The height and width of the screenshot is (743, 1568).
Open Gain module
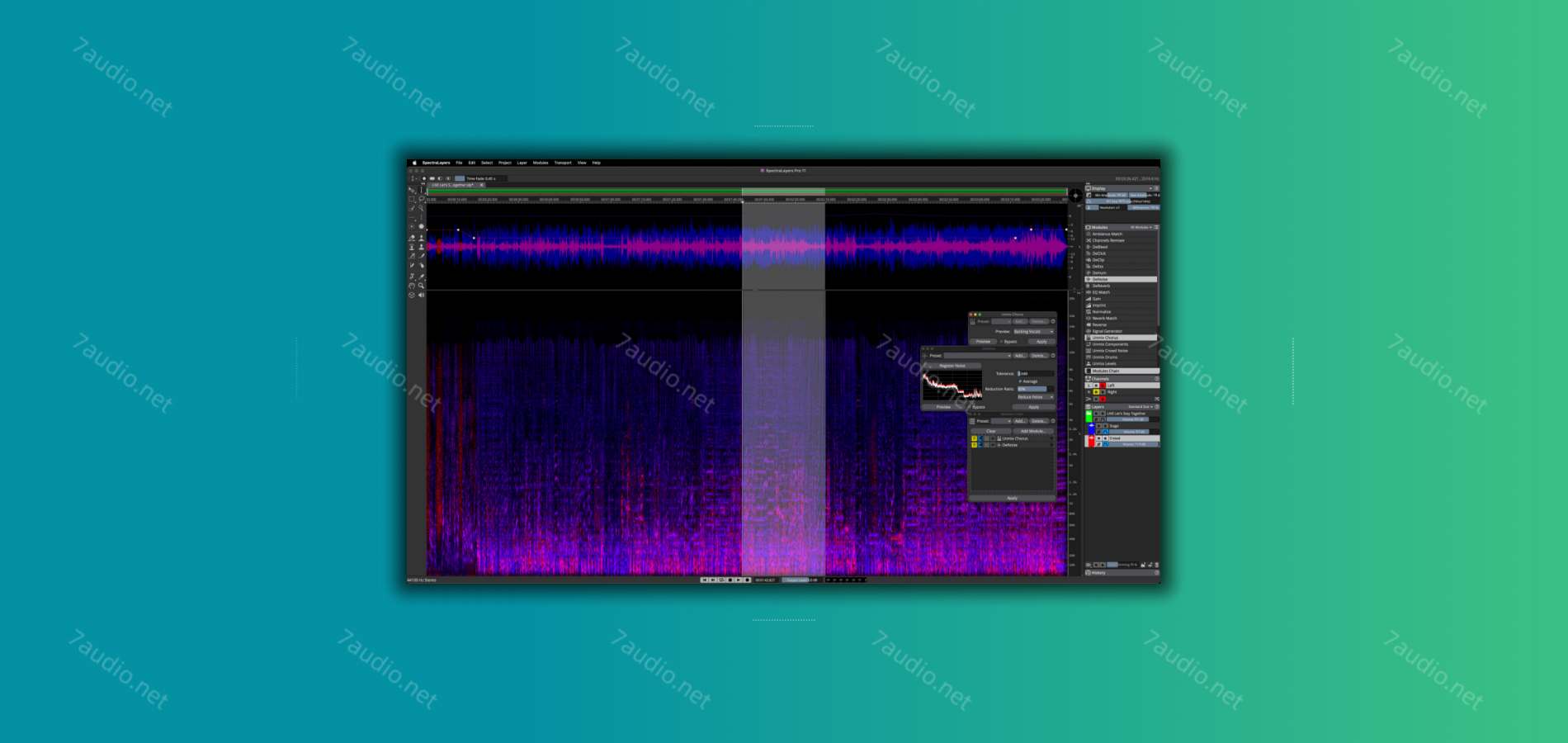pyautogui.click(x=1121, y=299)
